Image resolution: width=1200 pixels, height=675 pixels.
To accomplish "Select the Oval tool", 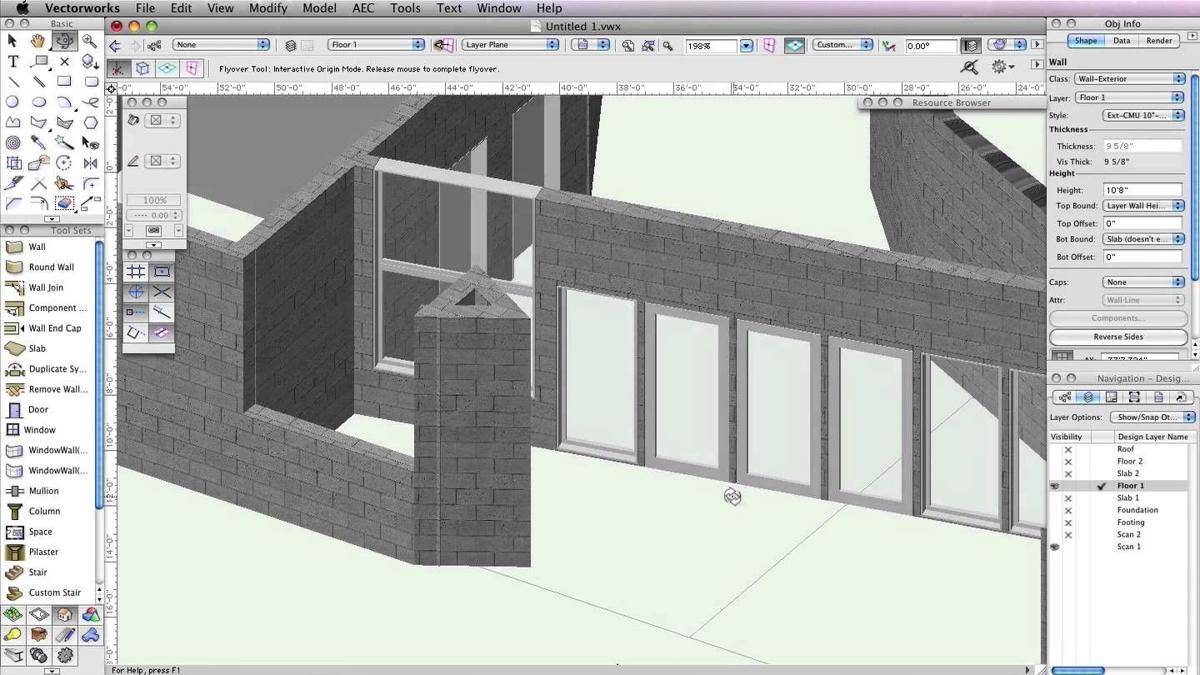I will point(38,102).
